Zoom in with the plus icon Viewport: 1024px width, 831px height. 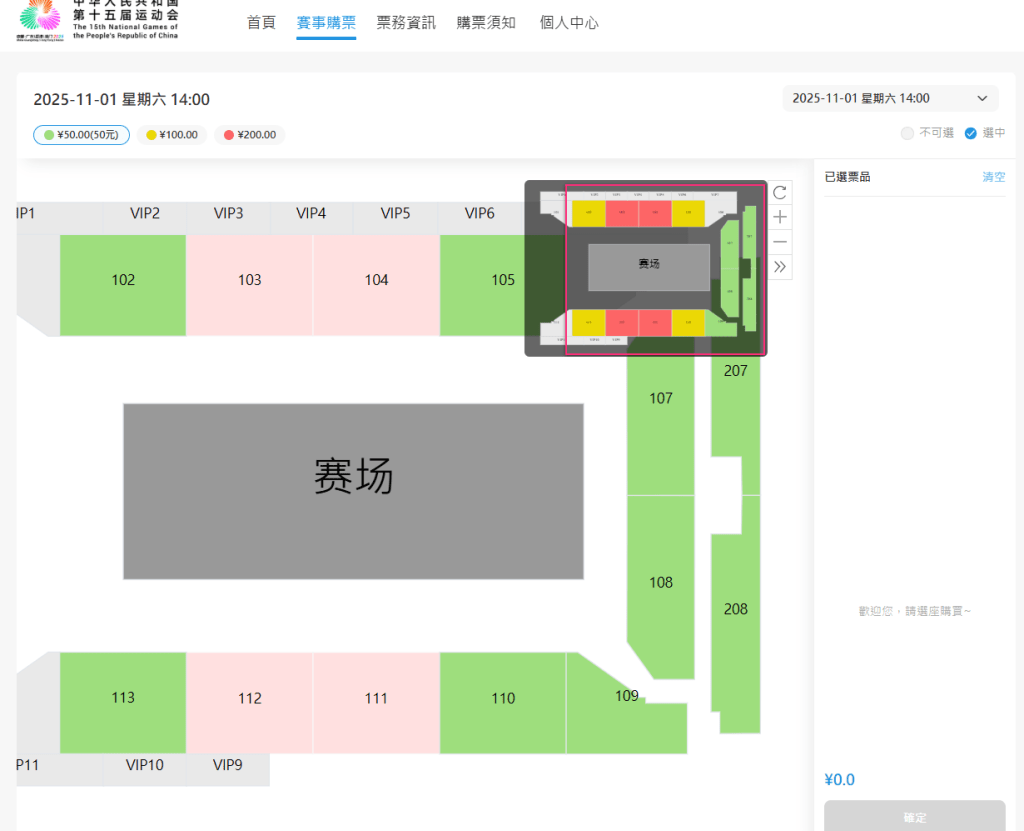(x=780, y=218)
